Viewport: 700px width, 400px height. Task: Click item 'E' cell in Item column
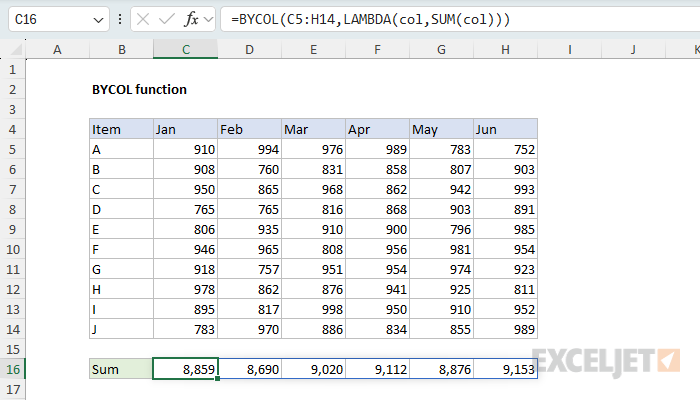click(121, 229)
